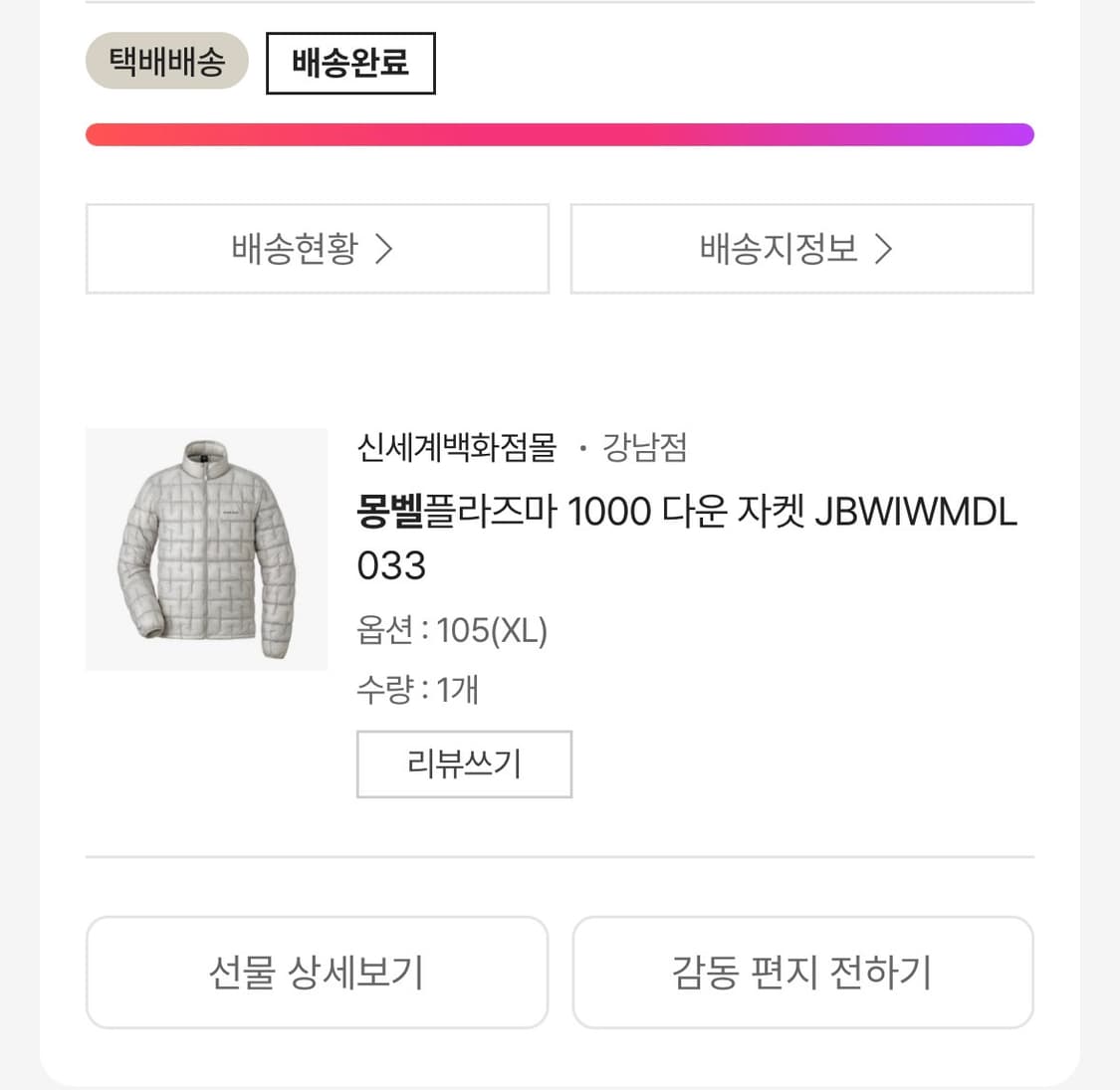Tap the dot between store and branch name

pyautogui.click(x=585, y=449)
